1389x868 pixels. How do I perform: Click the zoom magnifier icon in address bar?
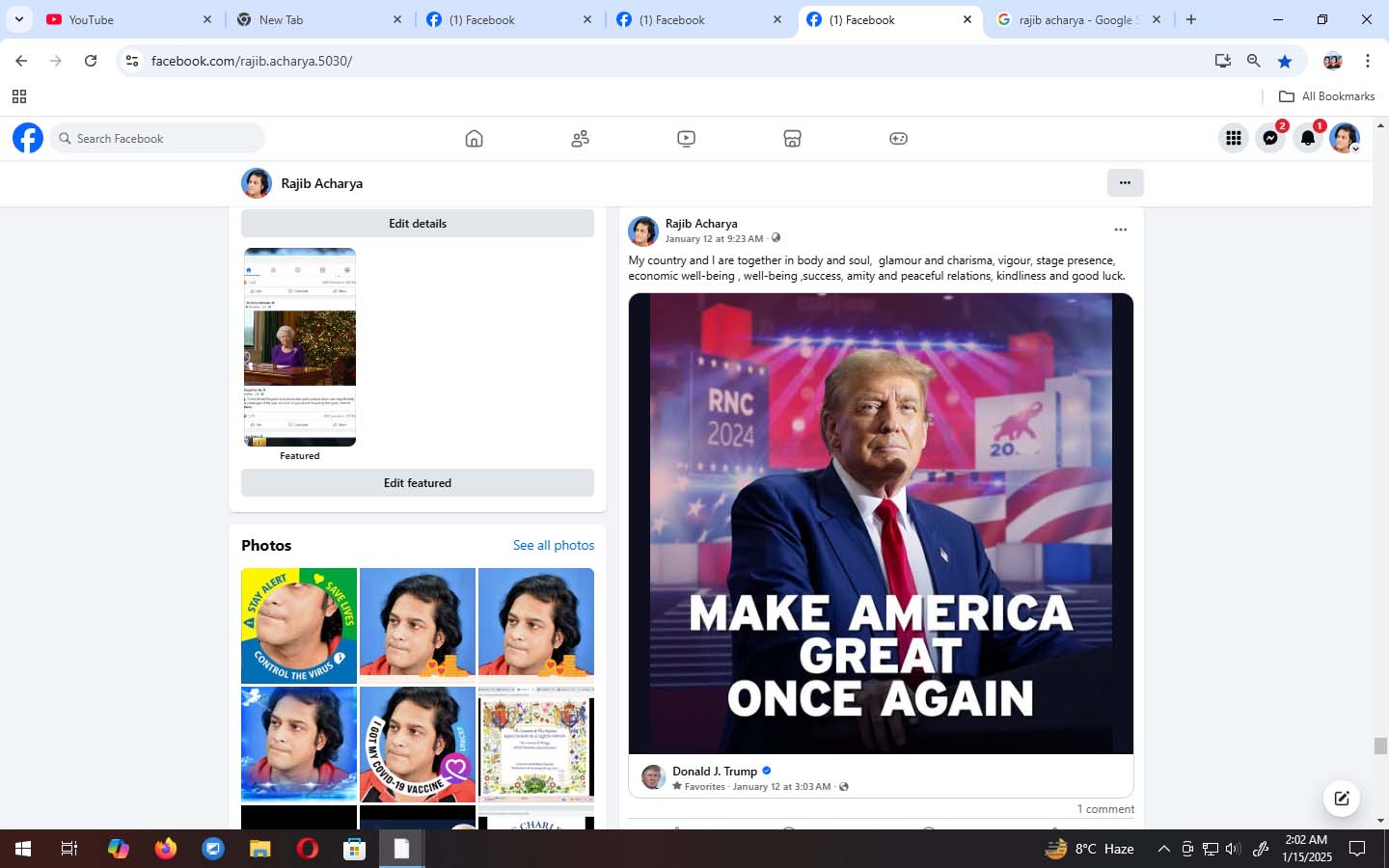pyautogui.click(x=1254, y=61)
